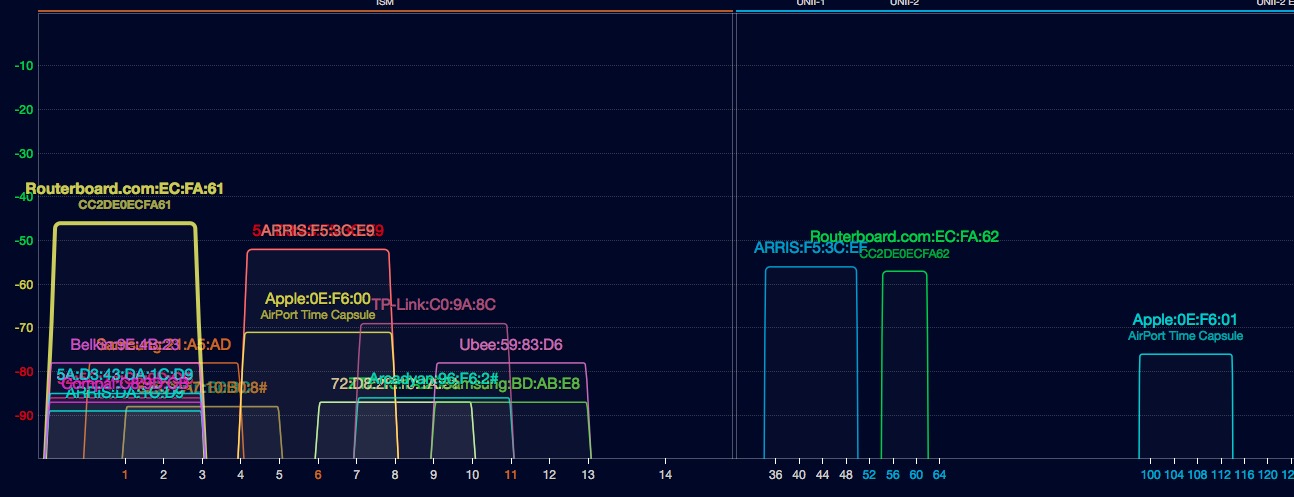The width and height of the screenshot is (1294, 497).
Task: Click the -70 dBm axis value
Action: point(24,328)
